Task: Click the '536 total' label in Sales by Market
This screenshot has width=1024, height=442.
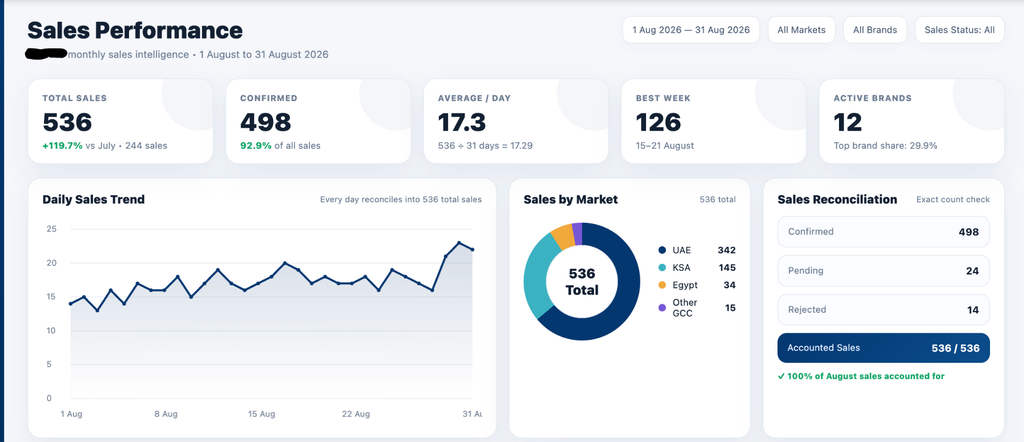Action: [x=717, y=200]
